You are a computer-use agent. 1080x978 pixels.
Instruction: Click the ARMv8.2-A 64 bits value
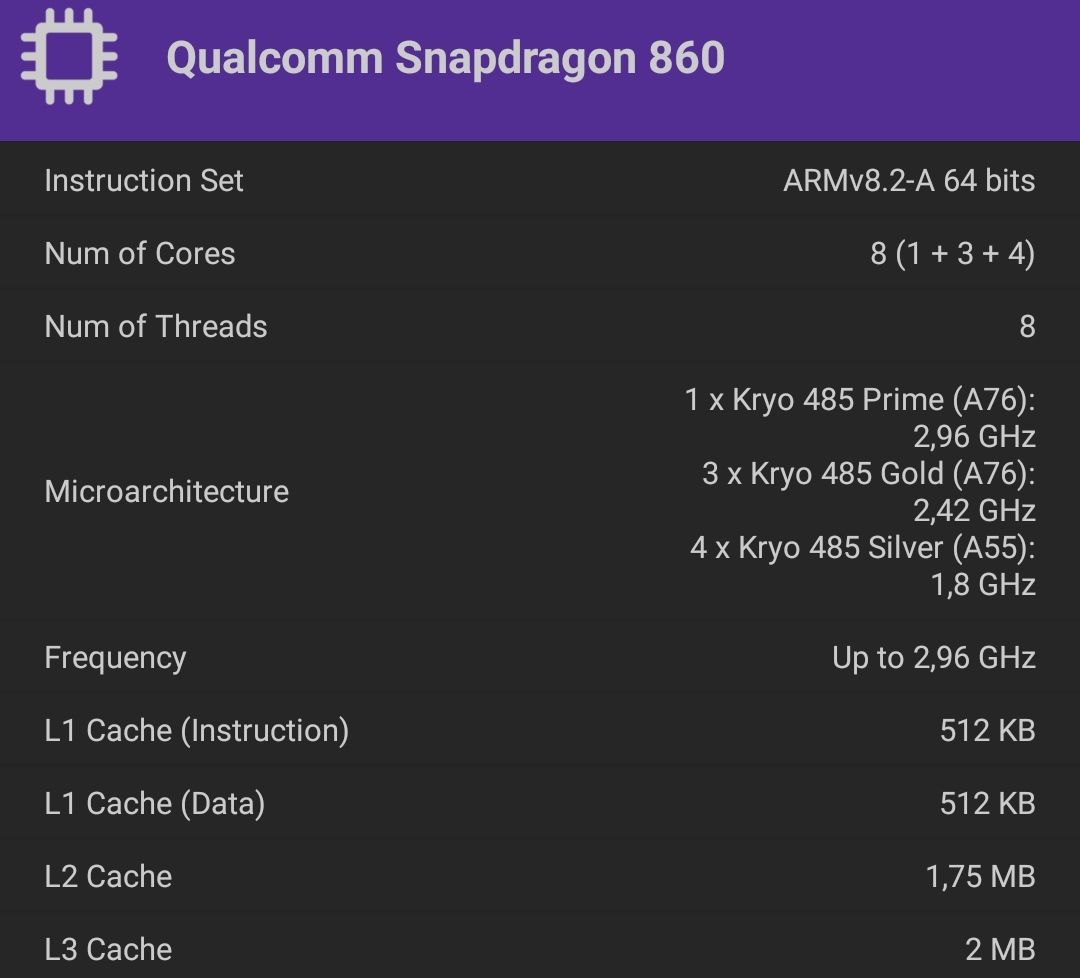pyautogui.click(x=908, y=181)
